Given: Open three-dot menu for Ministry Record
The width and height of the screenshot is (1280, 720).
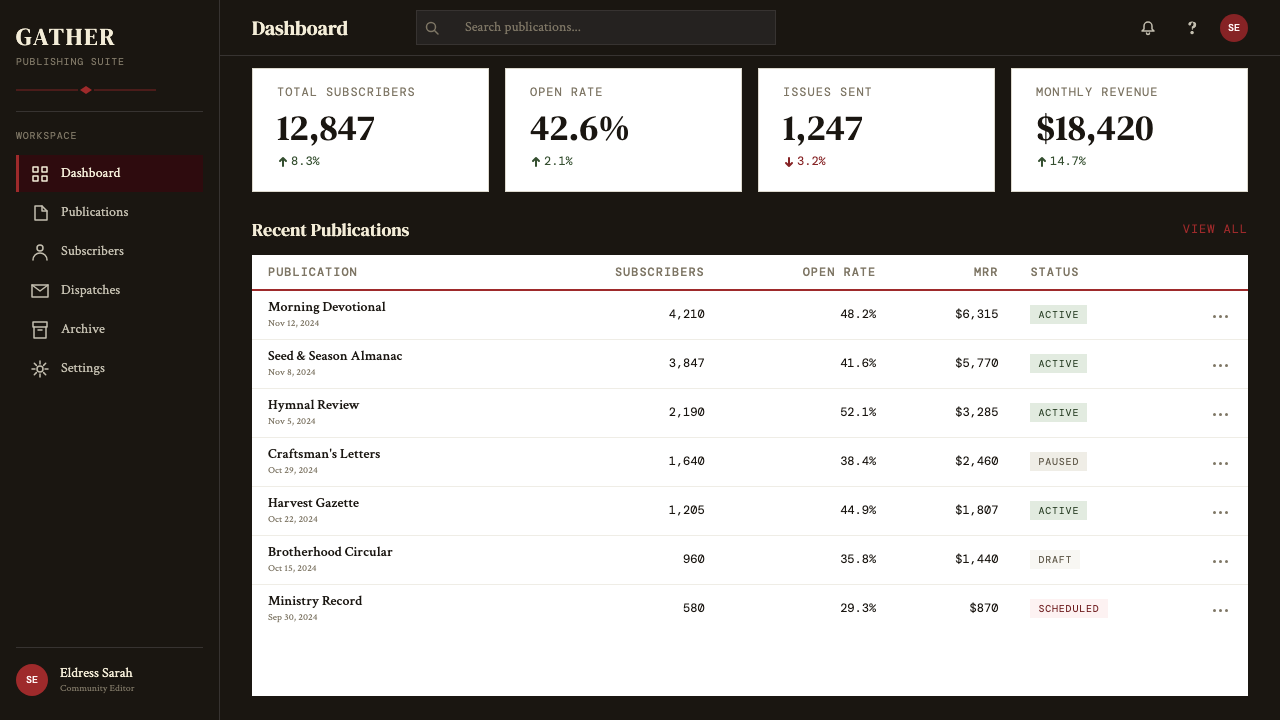Looking at the screenshot, I should pyautogui.click(x=1220, y=610).
